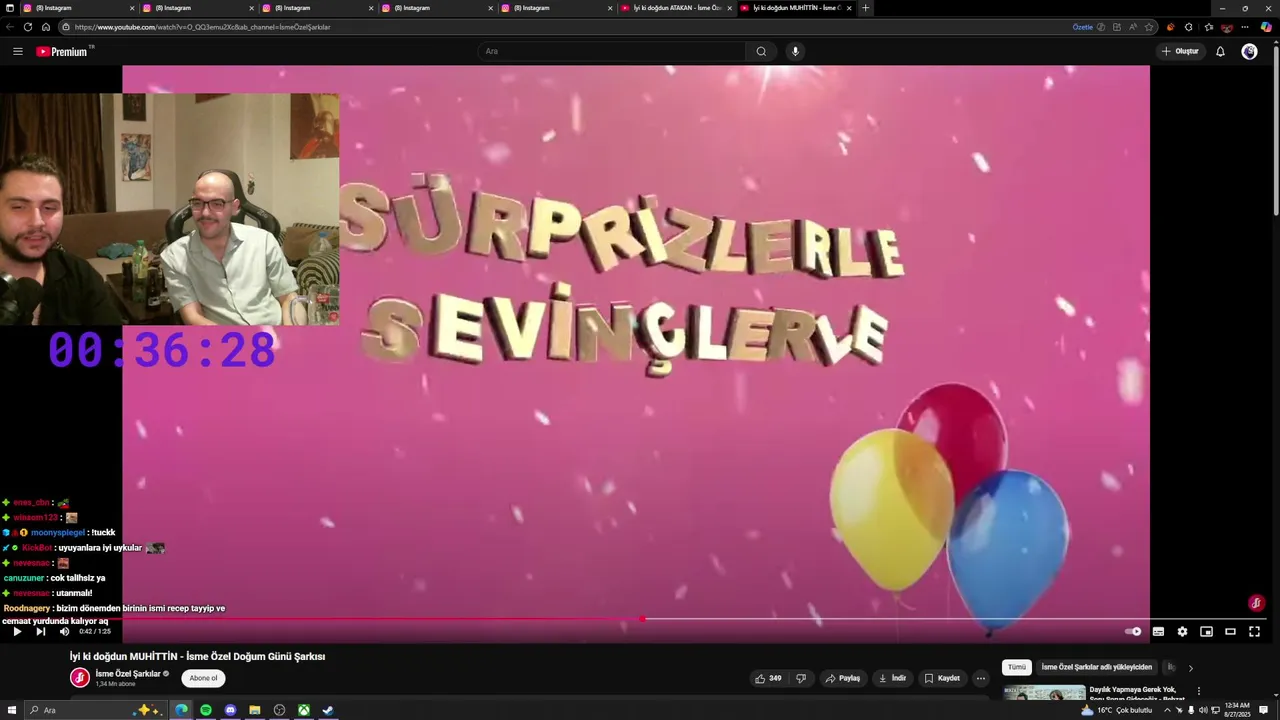Subscribe with the Abone ol button

203,678
